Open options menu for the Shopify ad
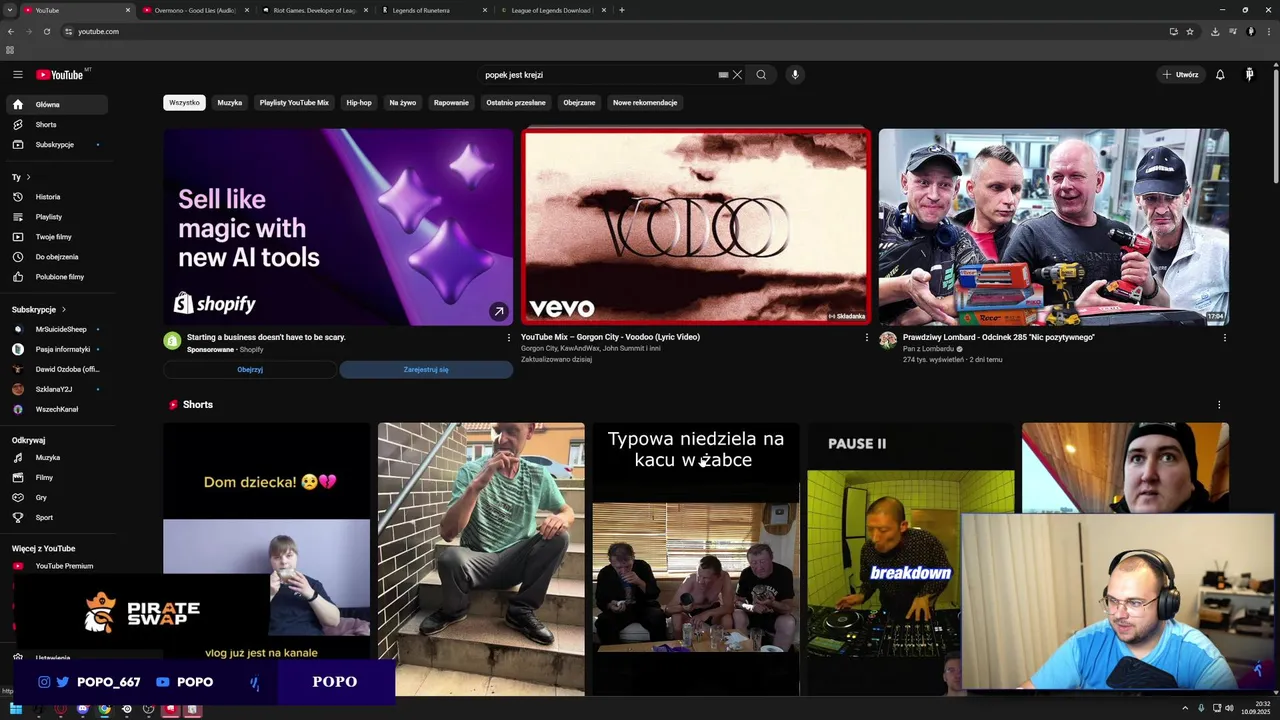Viewport: 1280px width, 720px height. pyautogui.click(x=508, y=338)
